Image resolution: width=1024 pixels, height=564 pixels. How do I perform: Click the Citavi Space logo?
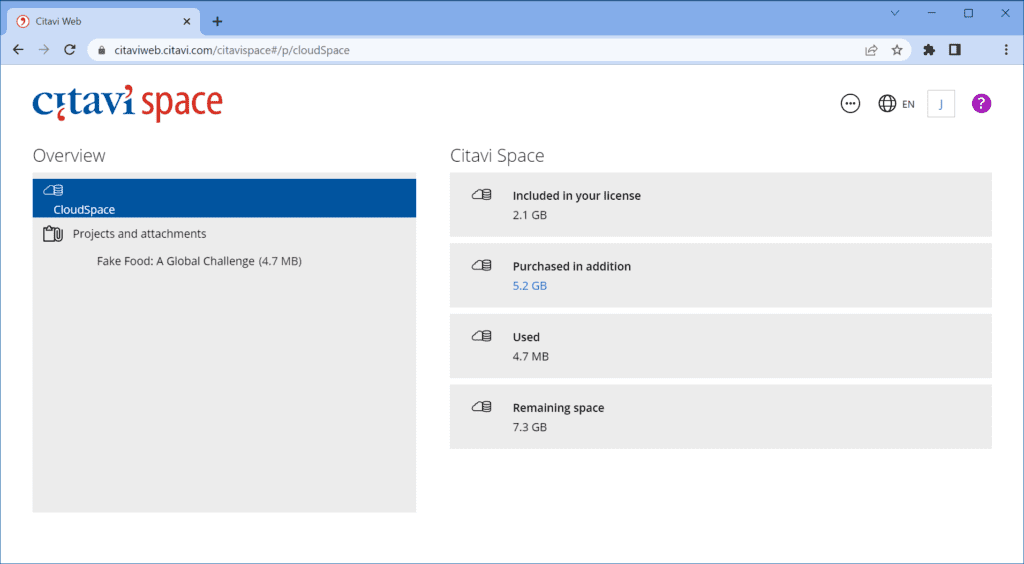point(127,104)
